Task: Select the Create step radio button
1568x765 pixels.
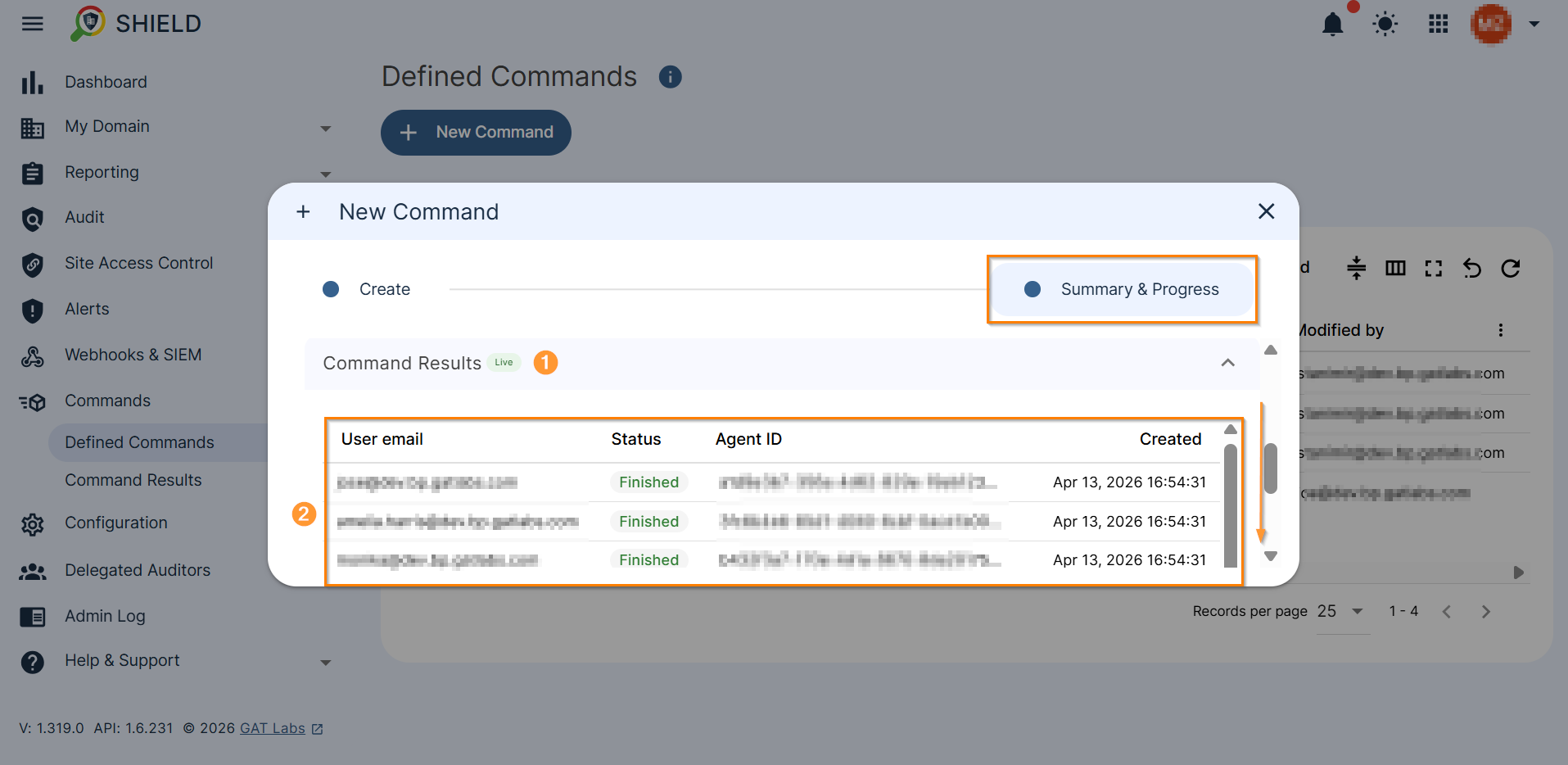Action: (331, 289)
